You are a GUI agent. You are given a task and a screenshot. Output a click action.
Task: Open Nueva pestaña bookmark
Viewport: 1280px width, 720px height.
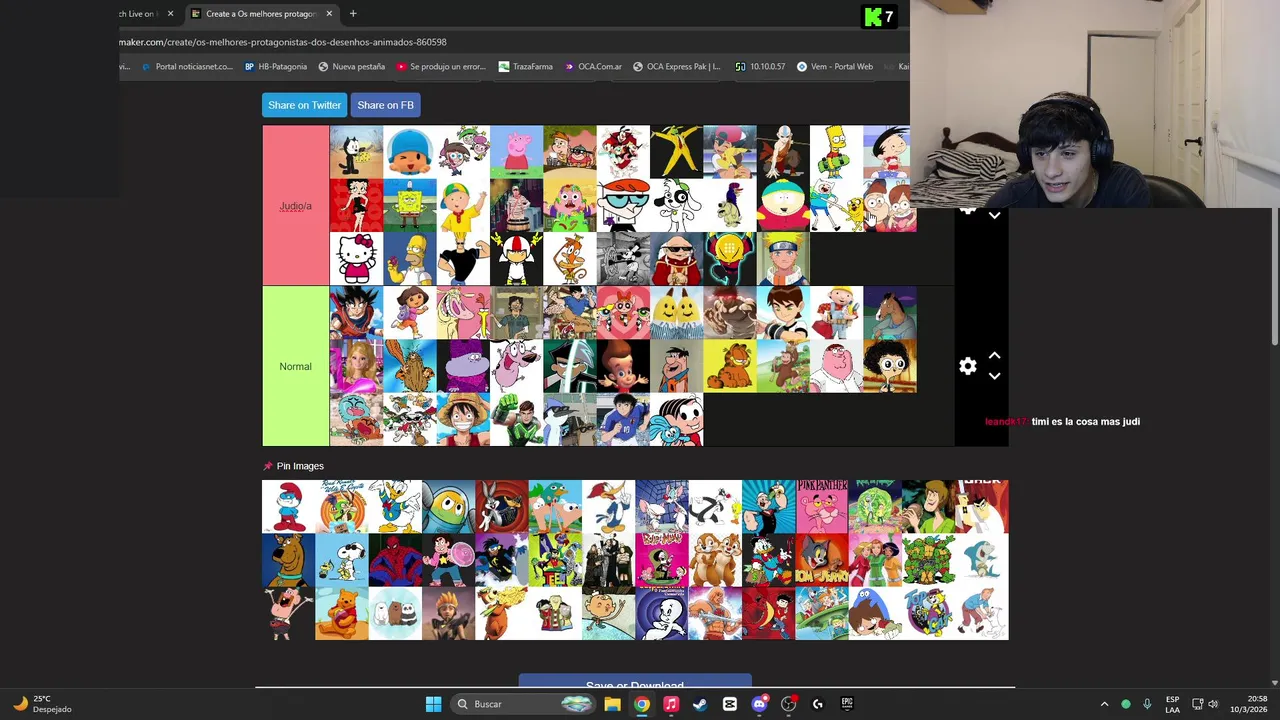click(x=352, y=67)
